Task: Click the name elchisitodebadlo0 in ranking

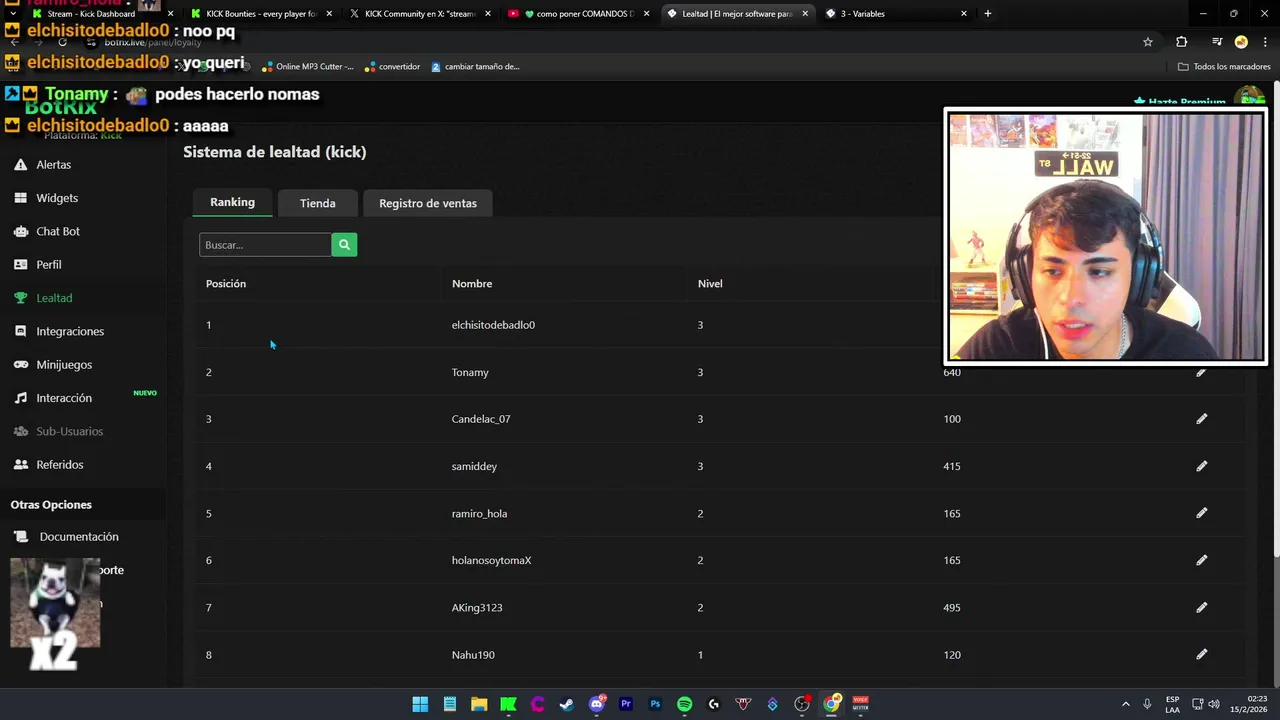Action: pos(493,325)
